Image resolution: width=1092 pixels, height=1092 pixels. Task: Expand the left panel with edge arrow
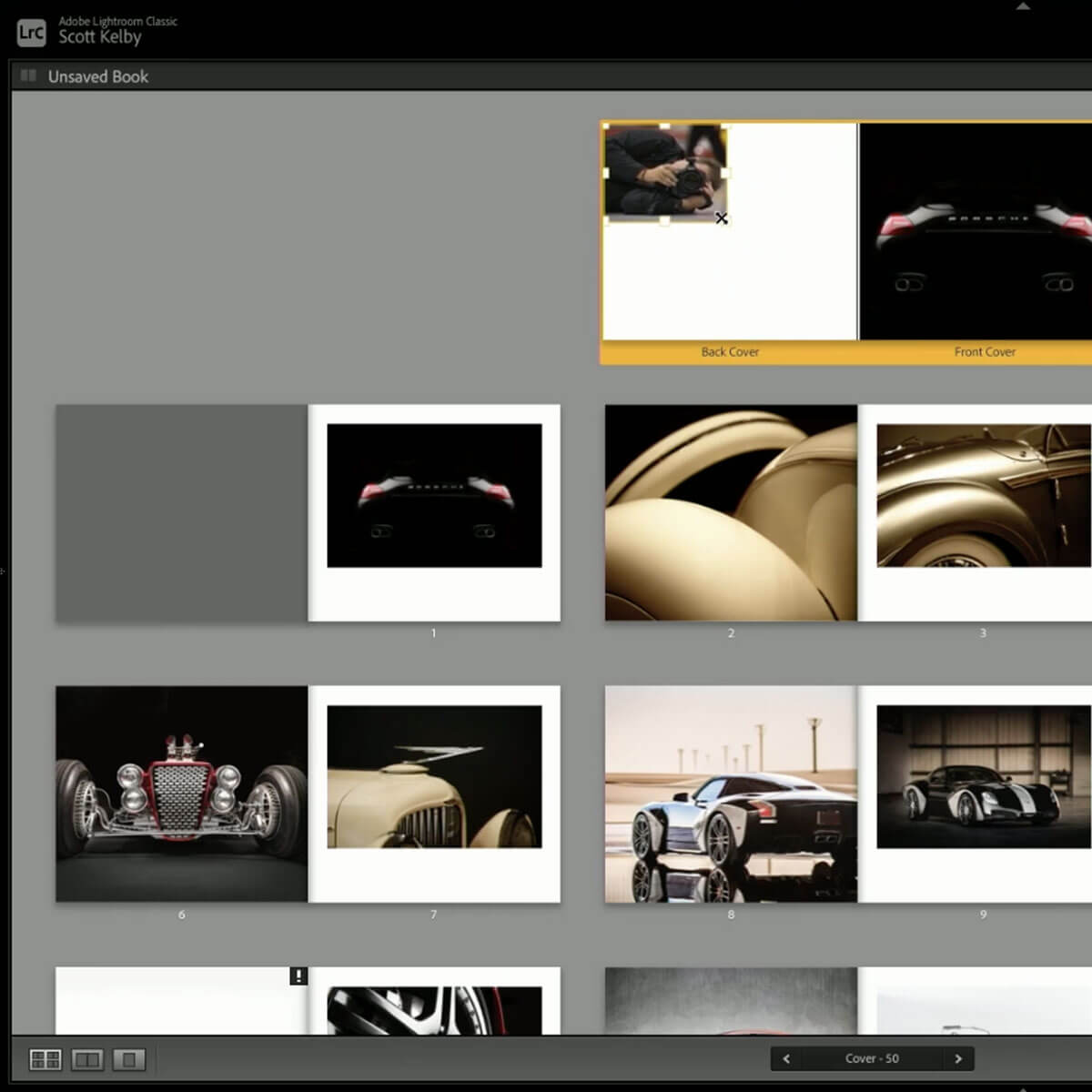coord(4,571)
